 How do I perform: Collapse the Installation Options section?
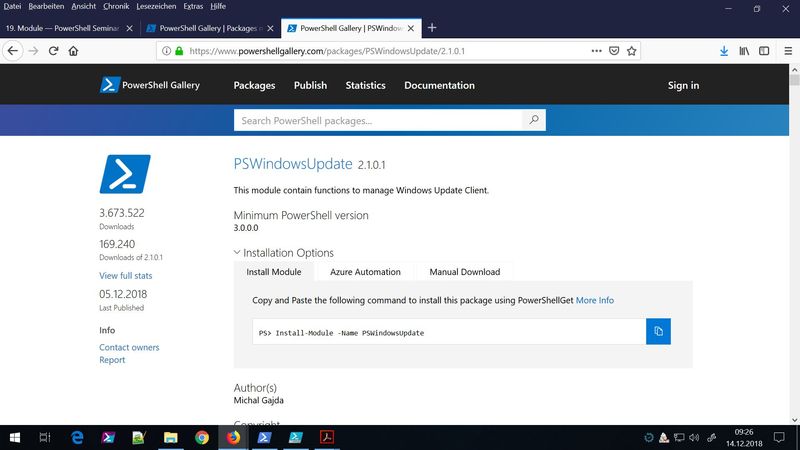(x=284, y=253)
